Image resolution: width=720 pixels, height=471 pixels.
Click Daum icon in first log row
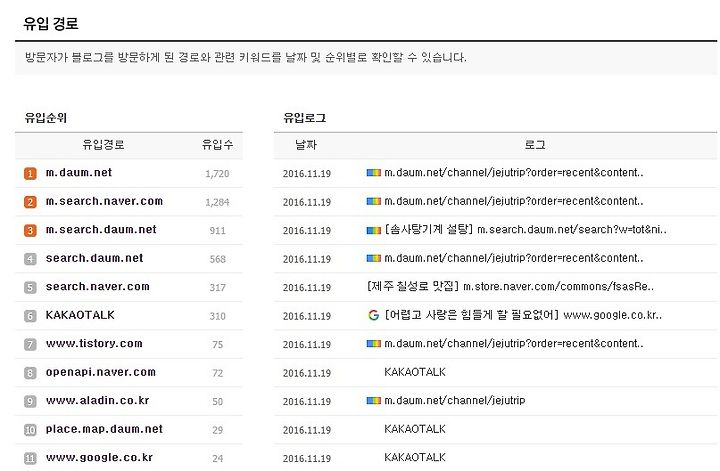tap(374, 173)
